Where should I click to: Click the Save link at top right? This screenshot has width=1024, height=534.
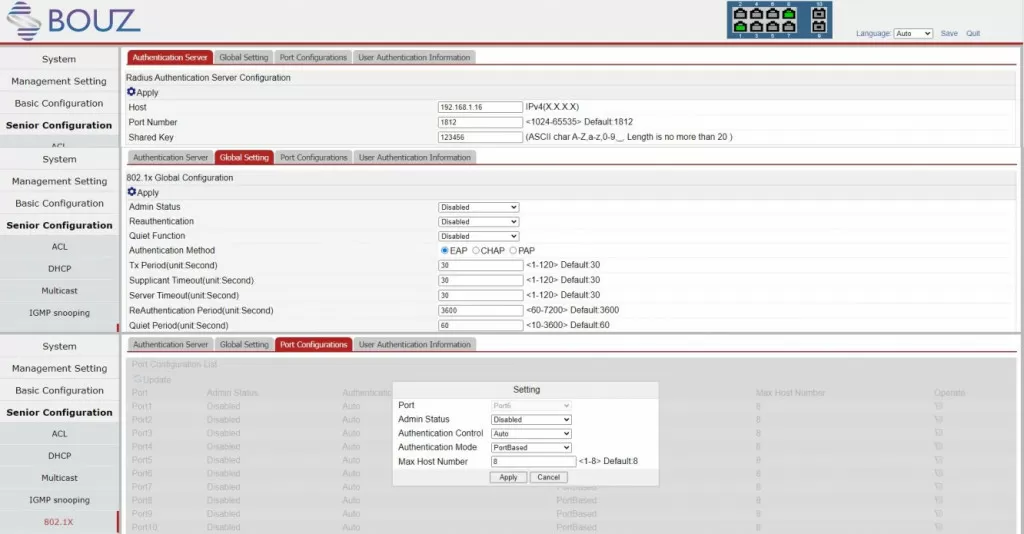coord(949,33)
